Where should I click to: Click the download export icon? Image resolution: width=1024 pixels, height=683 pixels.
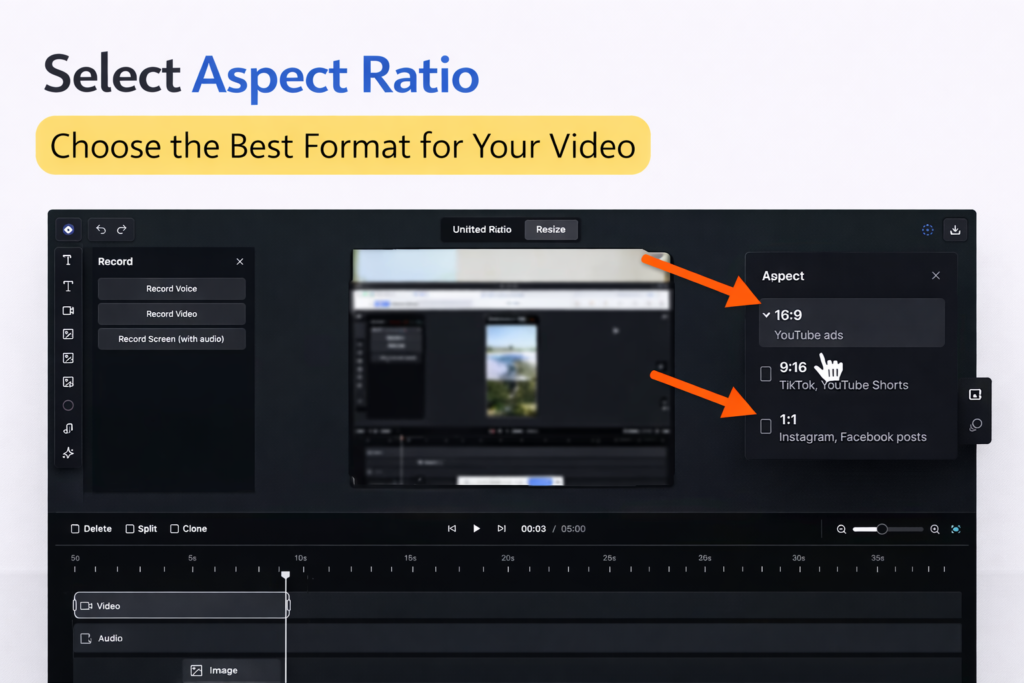click(955, 230)
